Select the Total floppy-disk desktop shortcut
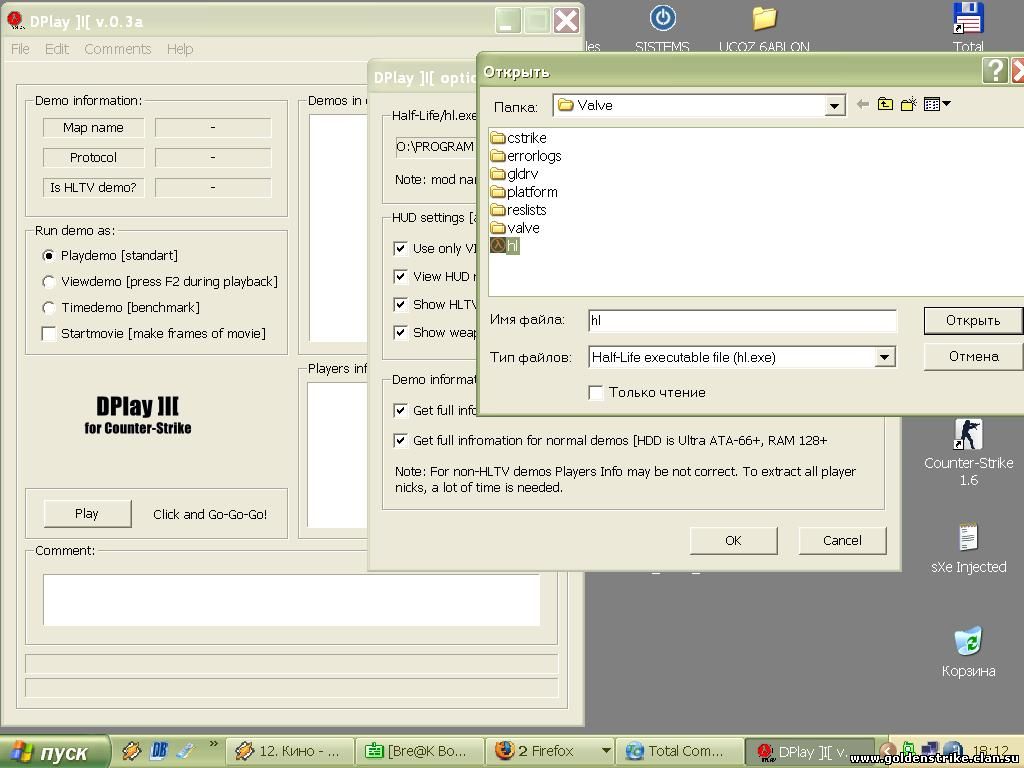 [968, 18]
